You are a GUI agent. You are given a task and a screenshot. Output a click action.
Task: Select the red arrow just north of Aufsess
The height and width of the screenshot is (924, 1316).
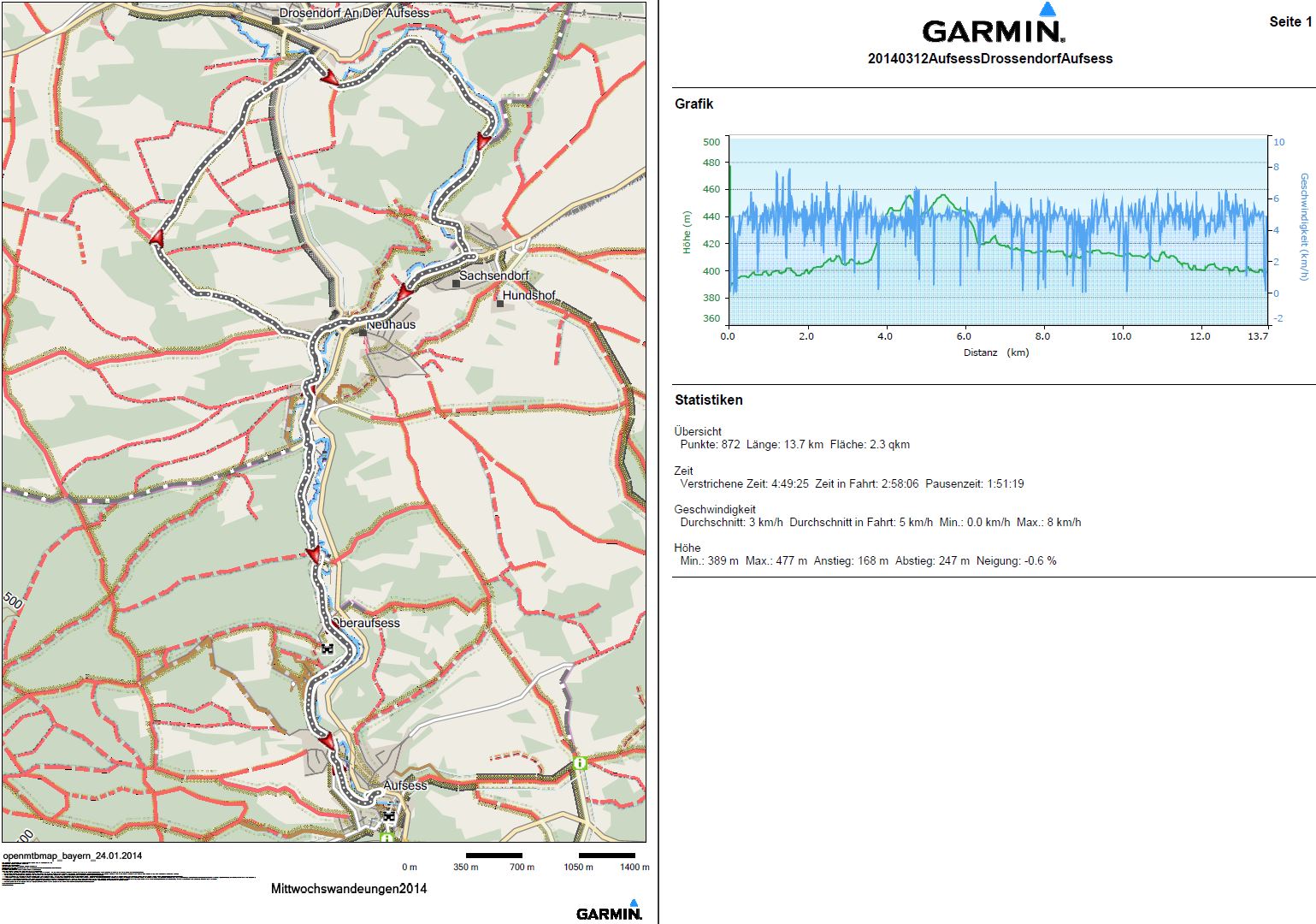[327, 741]
